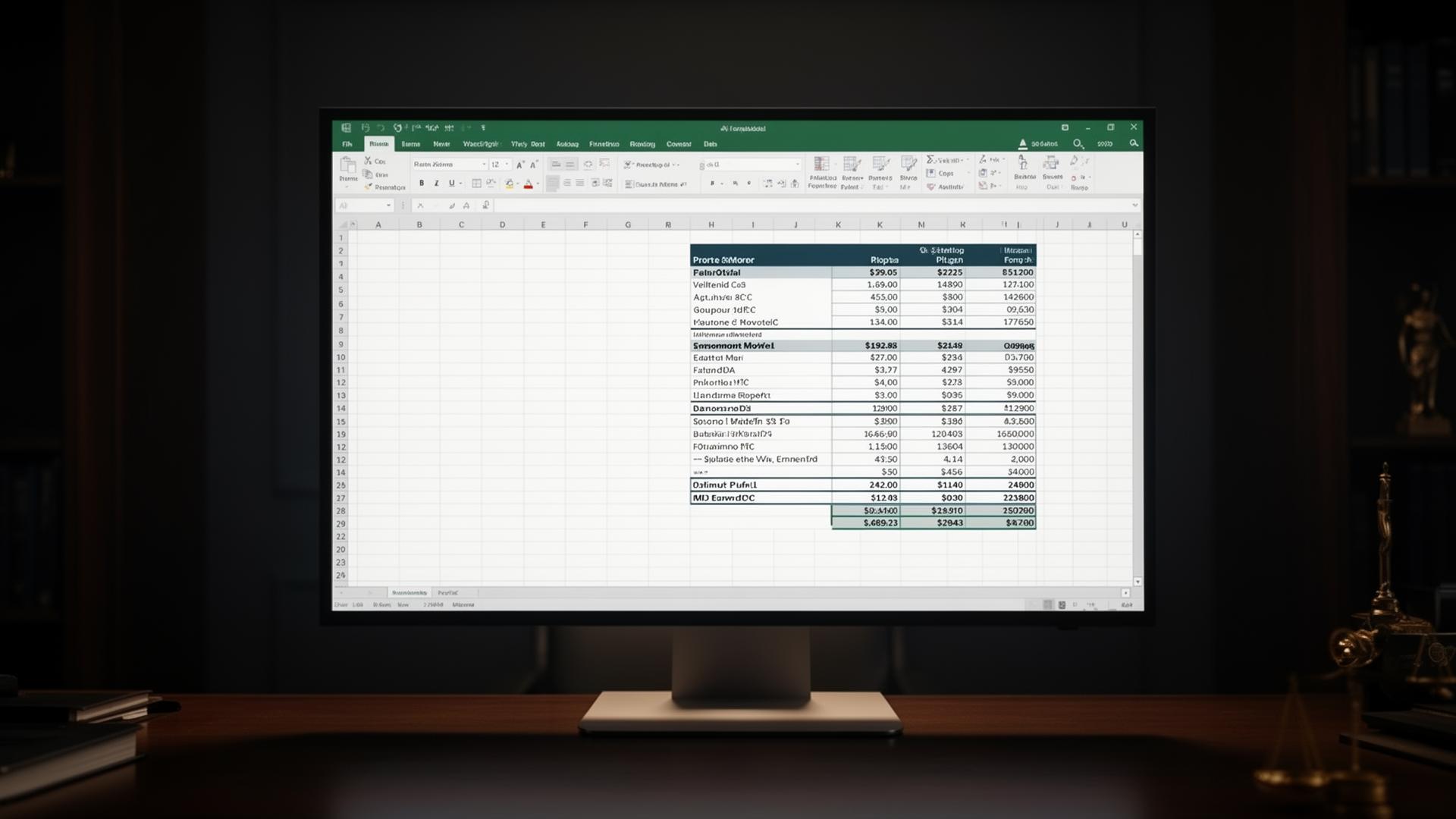Open the Review ribbon tab

[x=642, y=144]
